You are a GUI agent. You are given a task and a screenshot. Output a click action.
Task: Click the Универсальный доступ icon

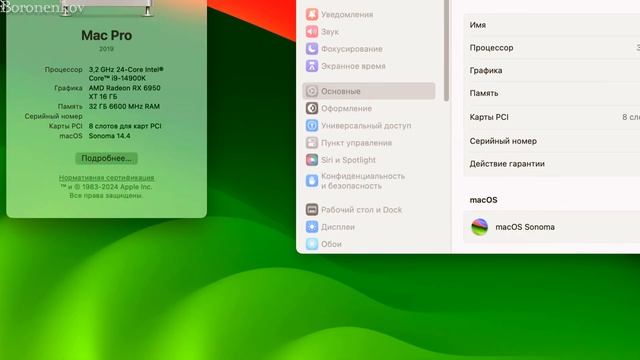tap(312, 125)
